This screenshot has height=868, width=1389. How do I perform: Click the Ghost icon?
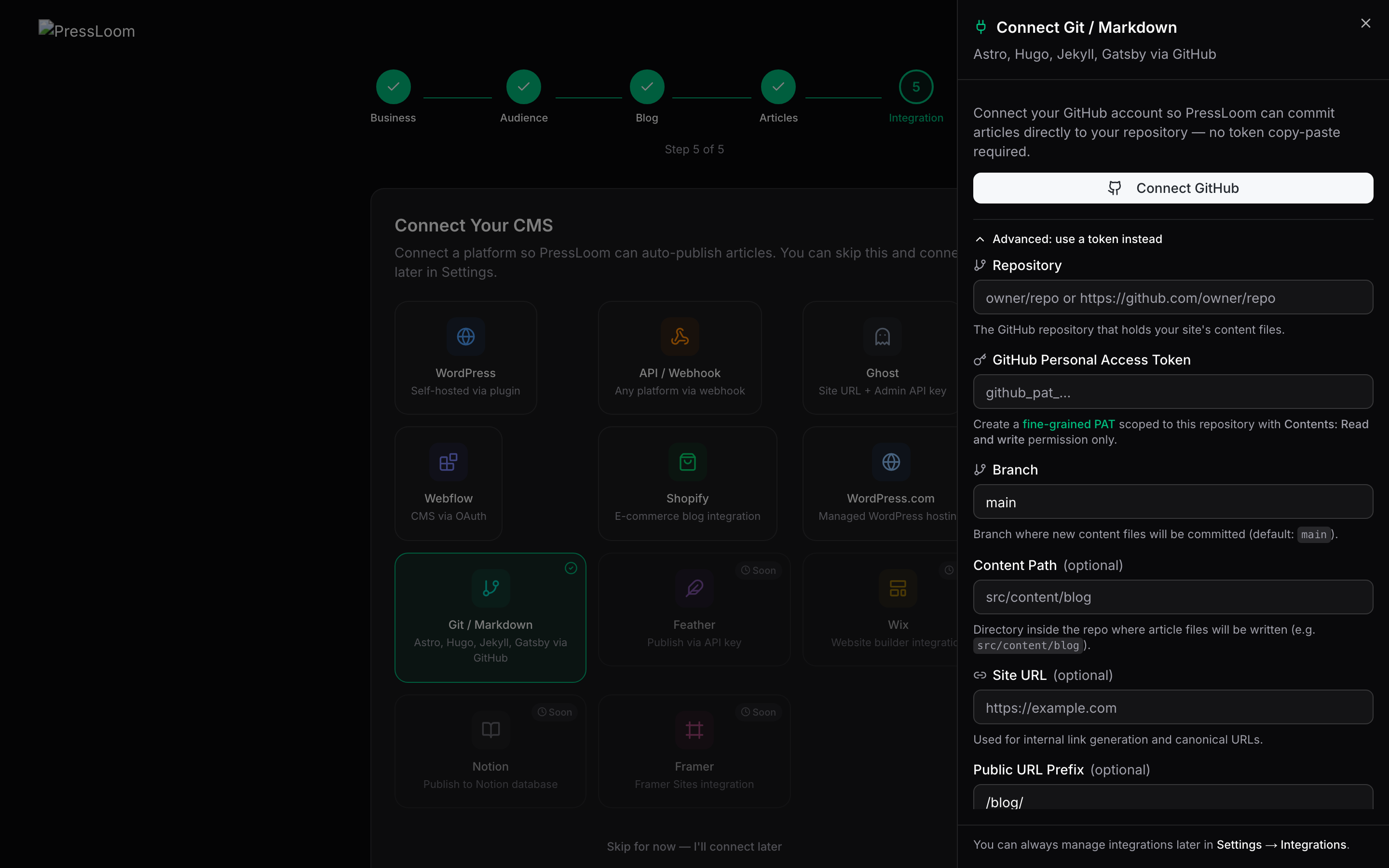(882, 337)
